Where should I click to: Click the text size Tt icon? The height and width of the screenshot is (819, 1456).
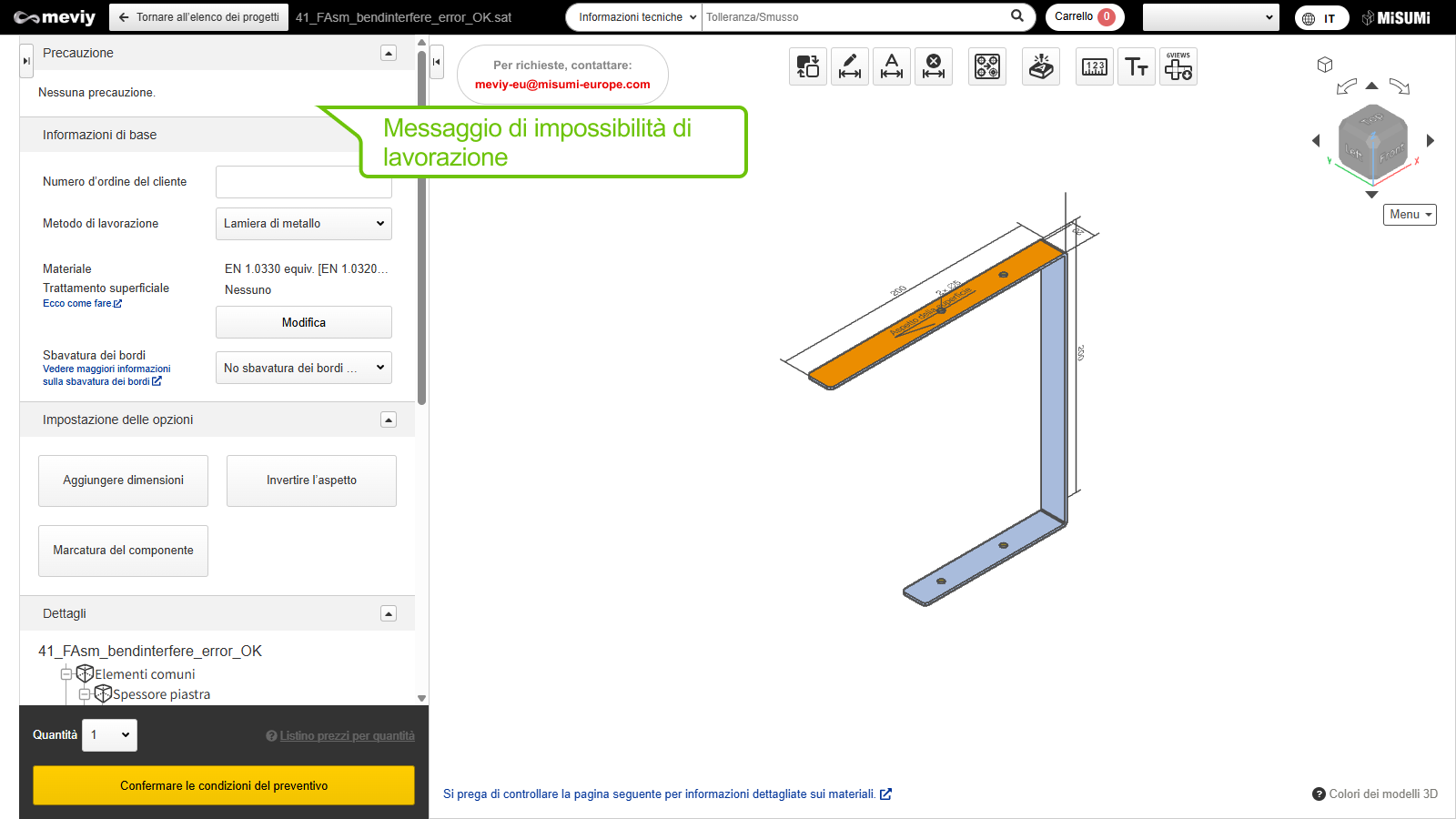click(x=1137, y=66)
